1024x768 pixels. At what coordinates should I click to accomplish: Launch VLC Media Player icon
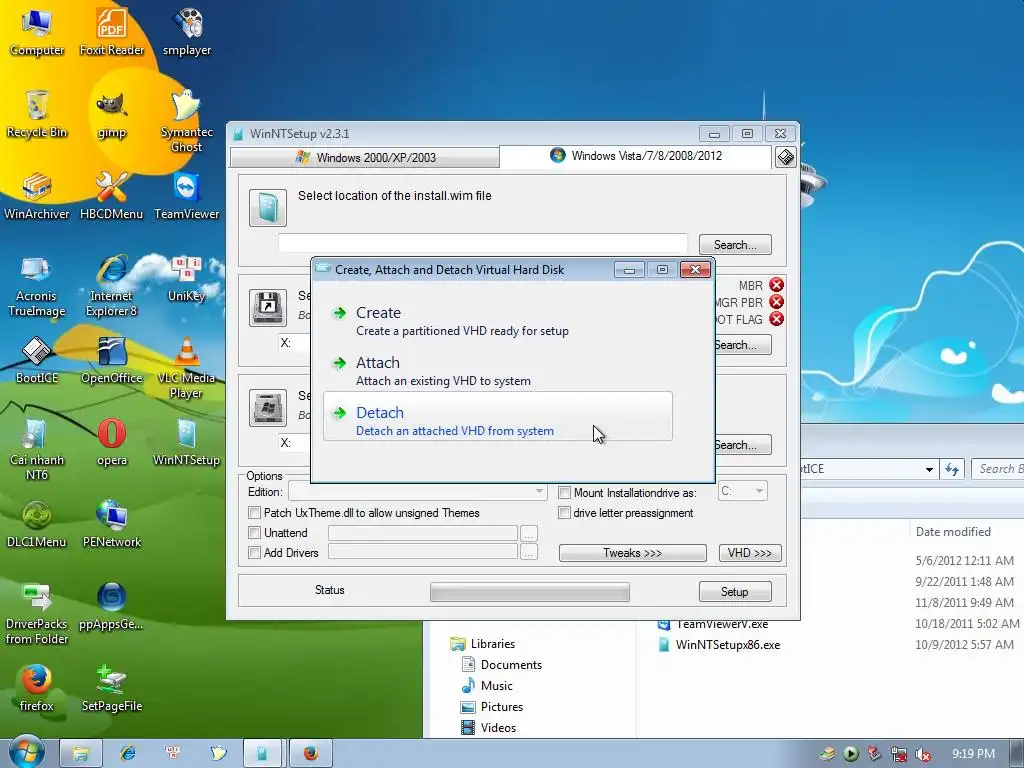(187, 367)
